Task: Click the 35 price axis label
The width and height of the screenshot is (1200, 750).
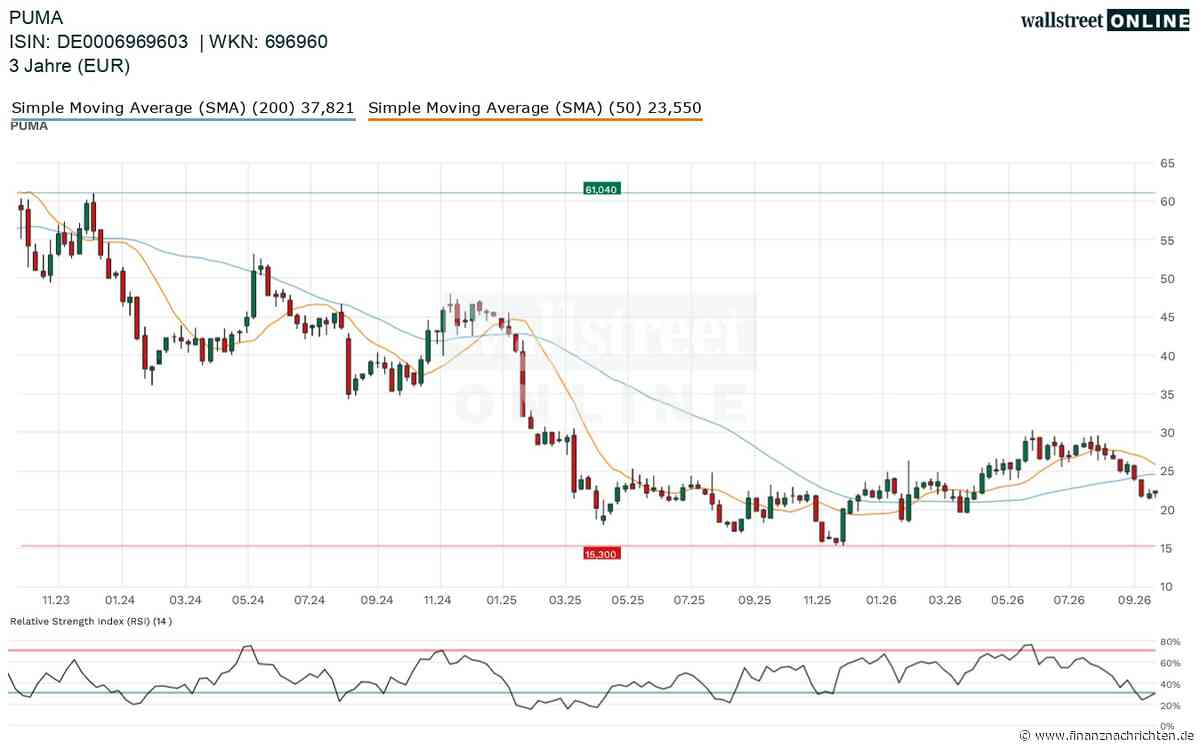Action: coord(1167,394)
